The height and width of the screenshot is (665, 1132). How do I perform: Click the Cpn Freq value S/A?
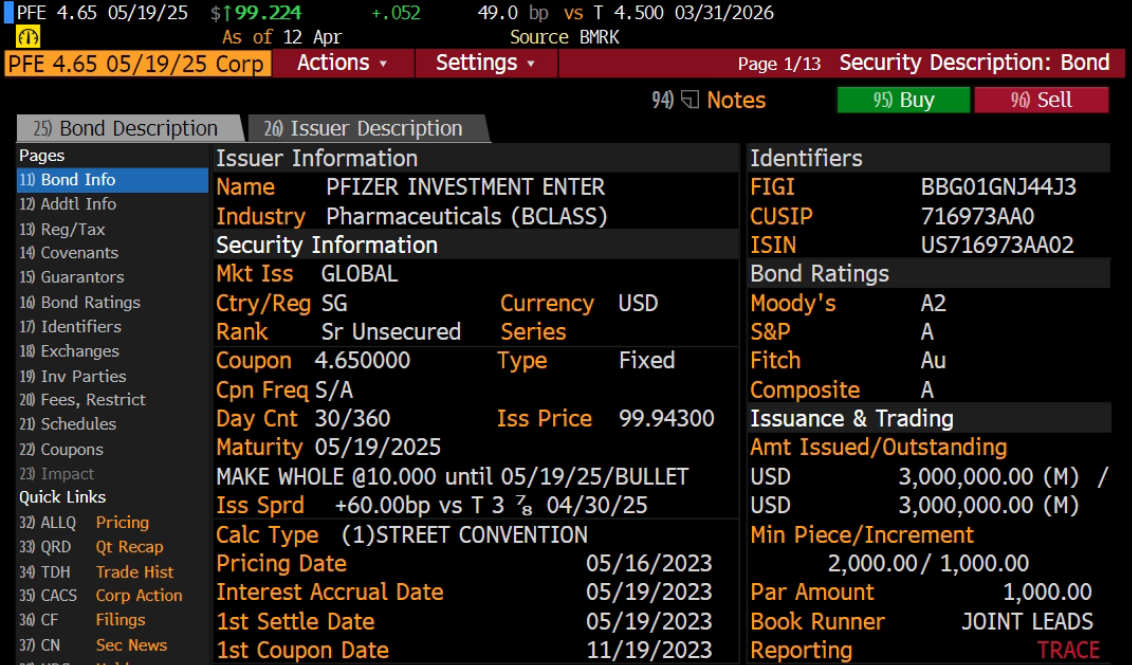334,390
